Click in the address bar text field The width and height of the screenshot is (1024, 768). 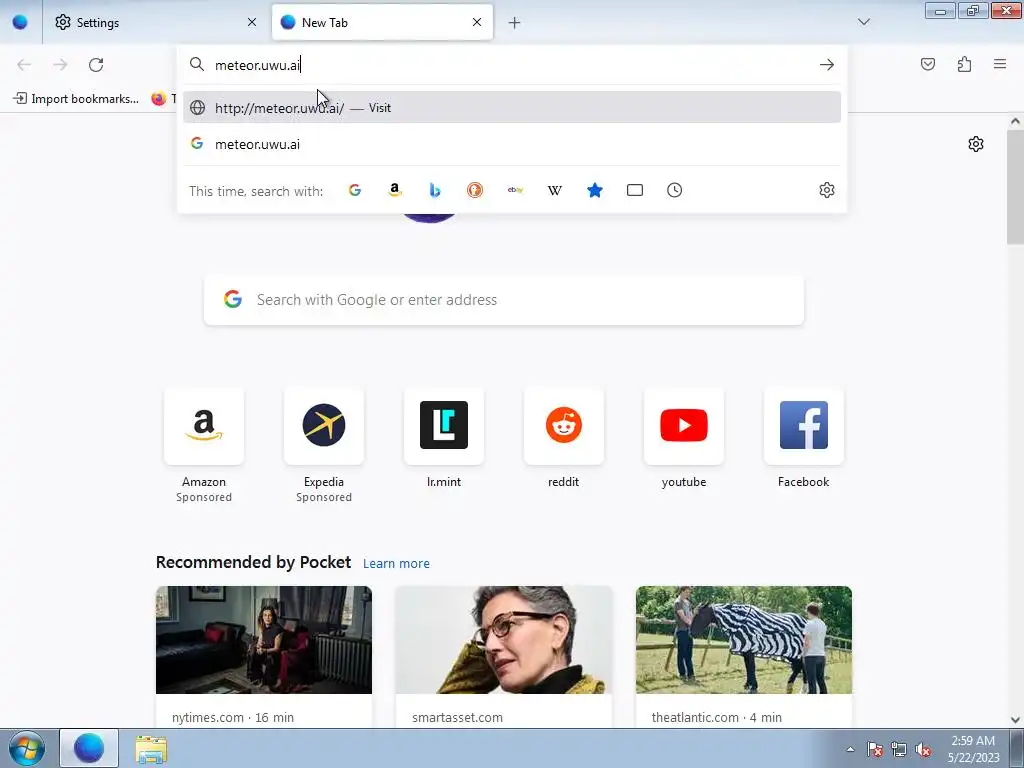point(512,65)
